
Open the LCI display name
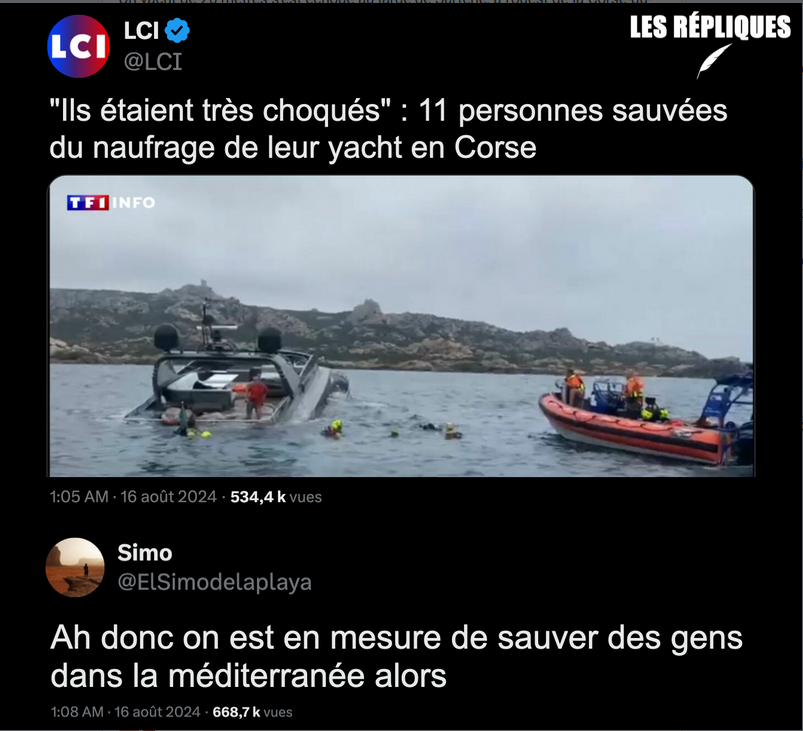pyautogui.click(x=141, y=31)
